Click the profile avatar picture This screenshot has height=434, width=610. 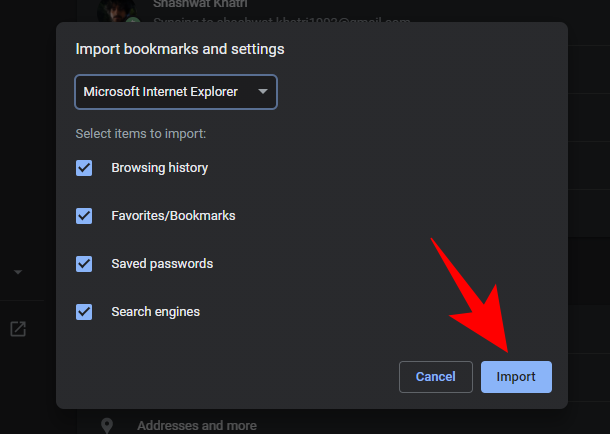pyautogui.click(x=116, y=12)
